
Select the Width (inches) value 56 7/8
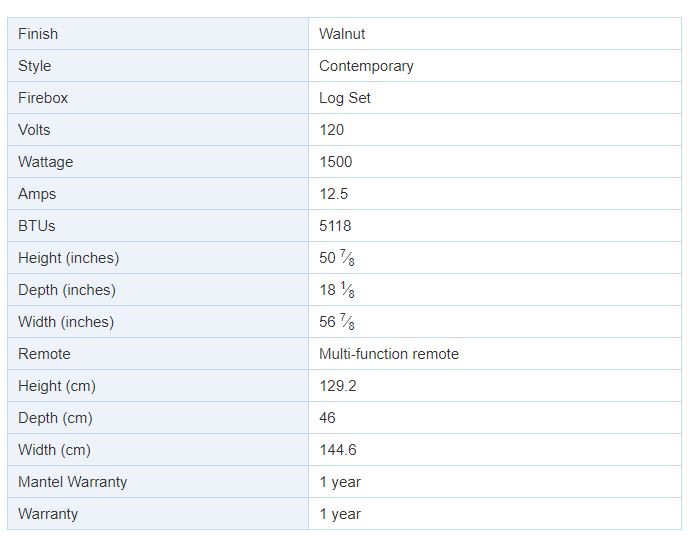[x=337, y=322]
